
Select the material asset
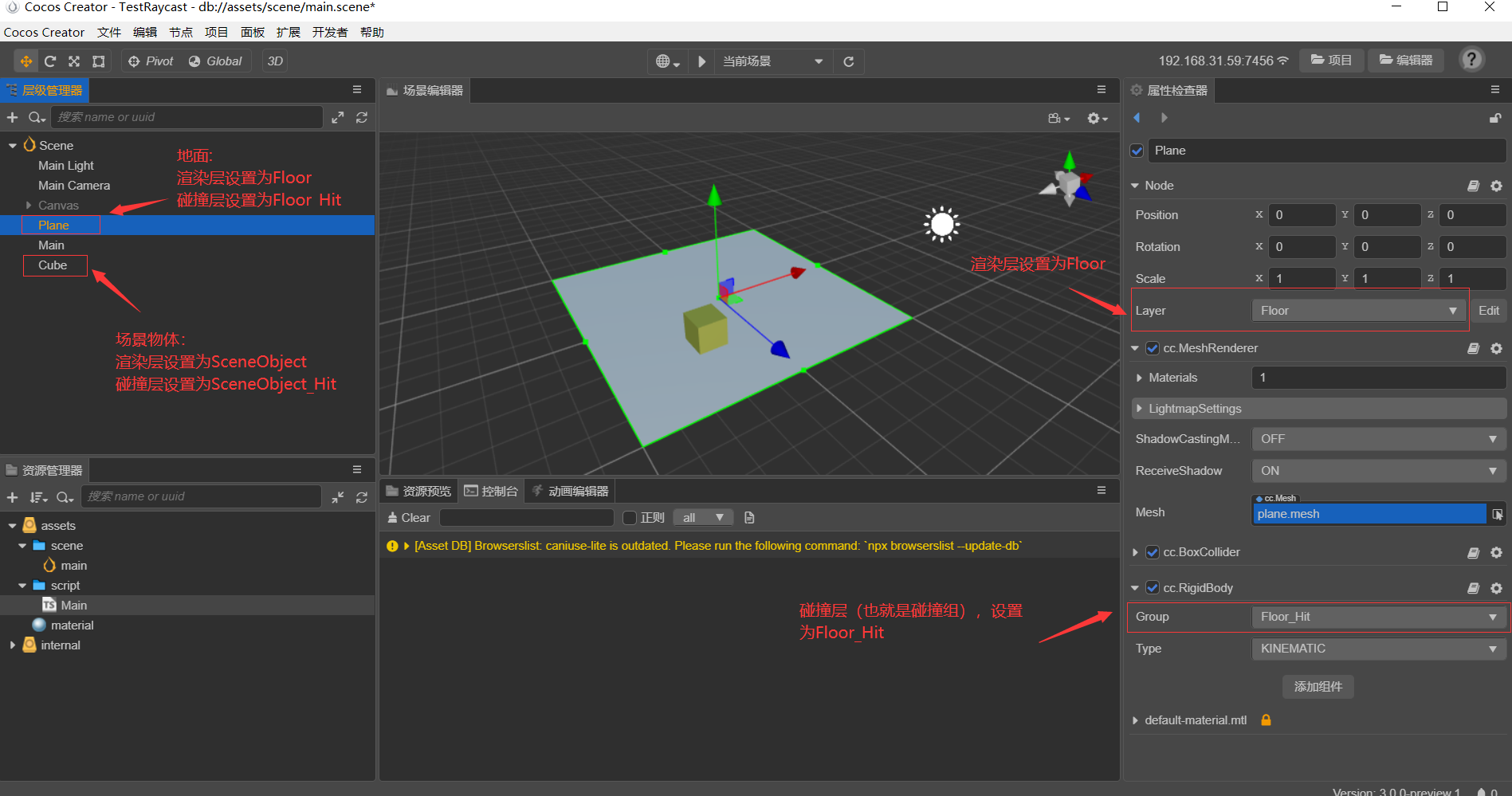(72, 625)
